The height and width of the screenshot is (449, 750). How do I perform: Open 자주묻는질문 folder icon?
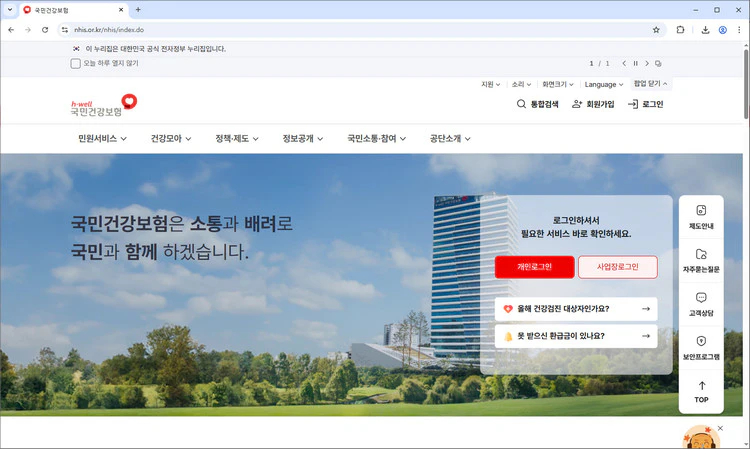pyautogui.click(x=701, y=255)
